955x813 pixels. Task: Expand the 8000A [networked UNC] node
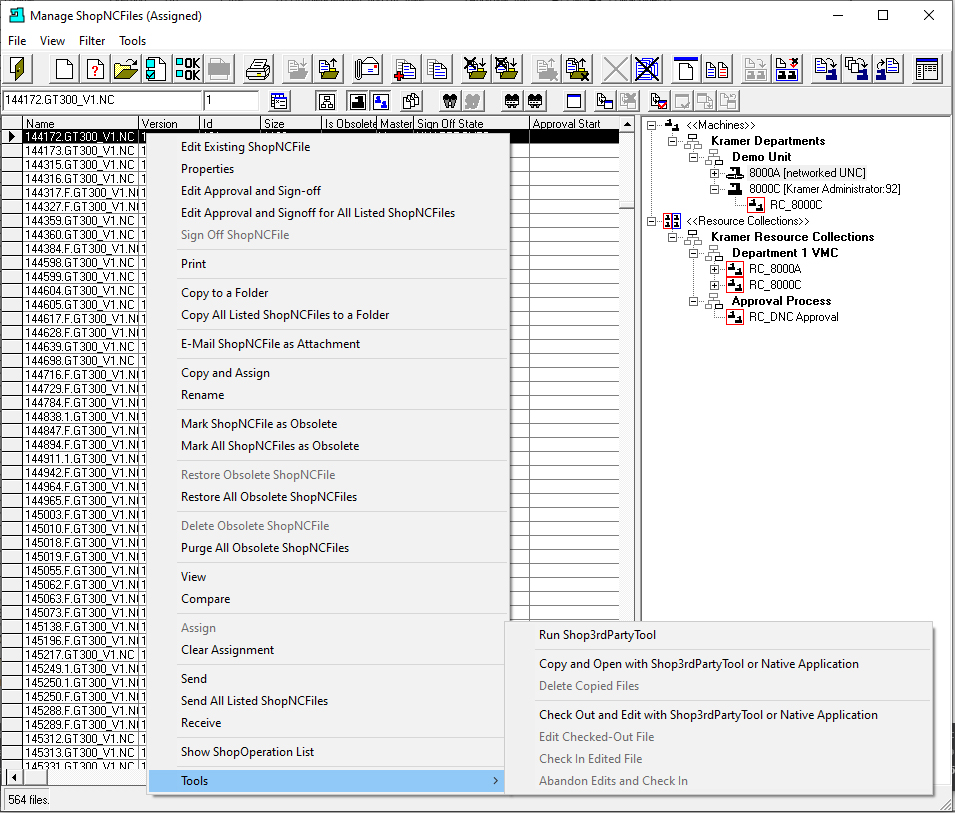pos(714,174)
